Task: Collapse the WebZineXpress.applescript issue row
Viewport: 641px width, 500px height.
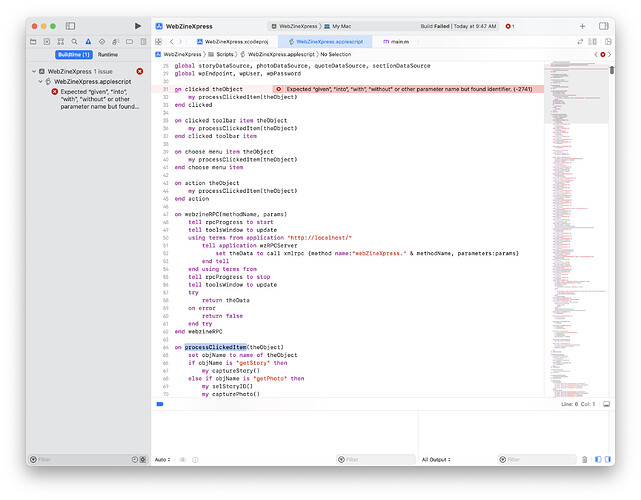Action: [x=40, y=82]
